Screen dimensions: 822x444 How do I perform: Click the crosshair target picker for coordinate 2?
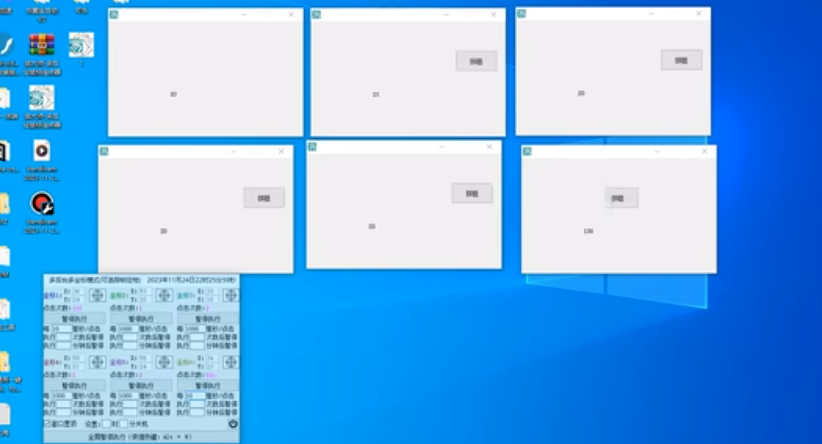coord(164,296)
